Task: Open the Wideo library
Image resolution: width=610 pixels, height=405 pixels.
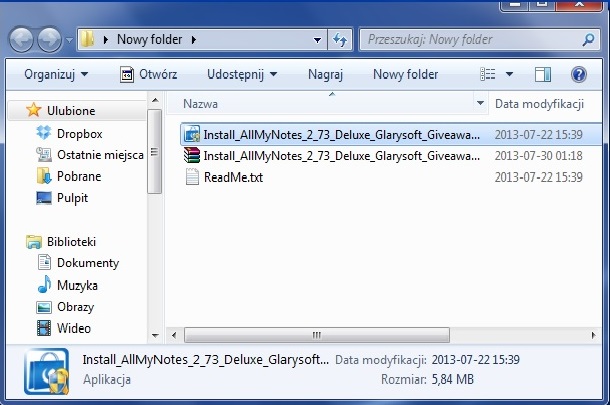Action: 74,328
